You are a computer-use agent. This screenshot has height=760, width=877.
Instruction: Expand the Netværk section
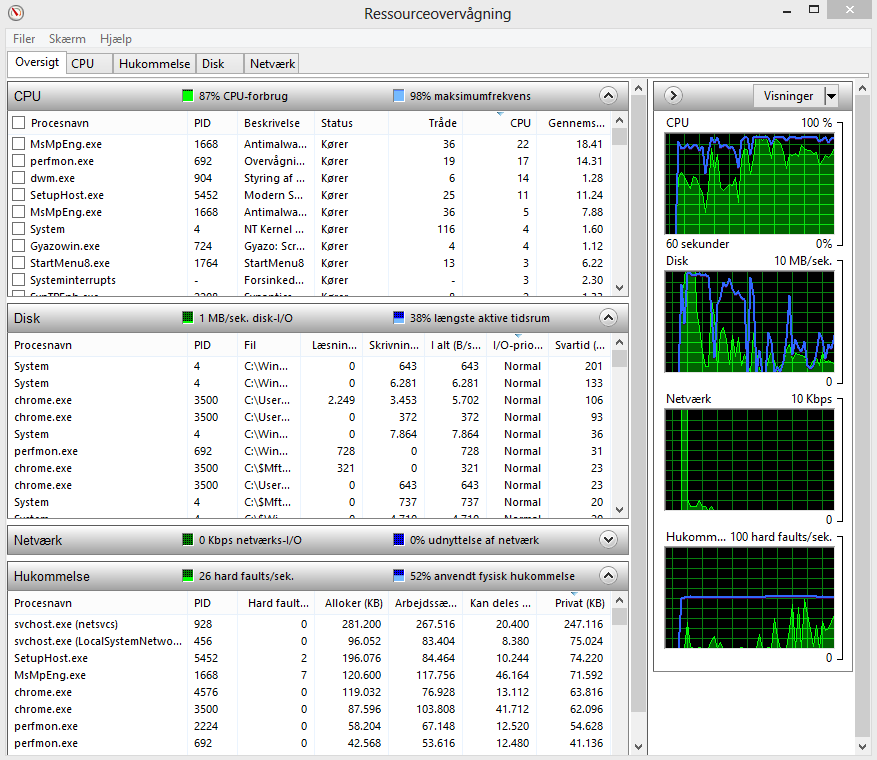(x=609, y=540)
